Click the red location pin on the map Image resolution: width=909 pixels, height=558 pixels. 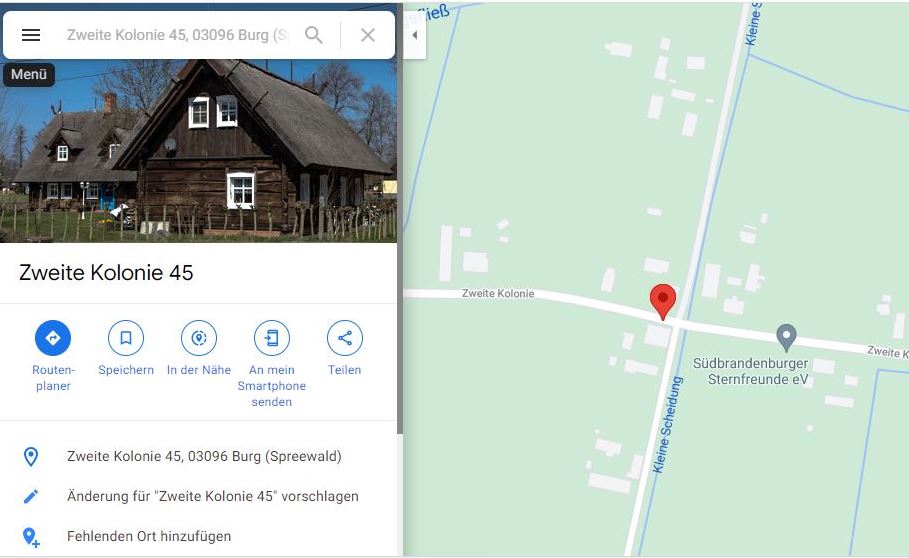(x=663, y=301)
